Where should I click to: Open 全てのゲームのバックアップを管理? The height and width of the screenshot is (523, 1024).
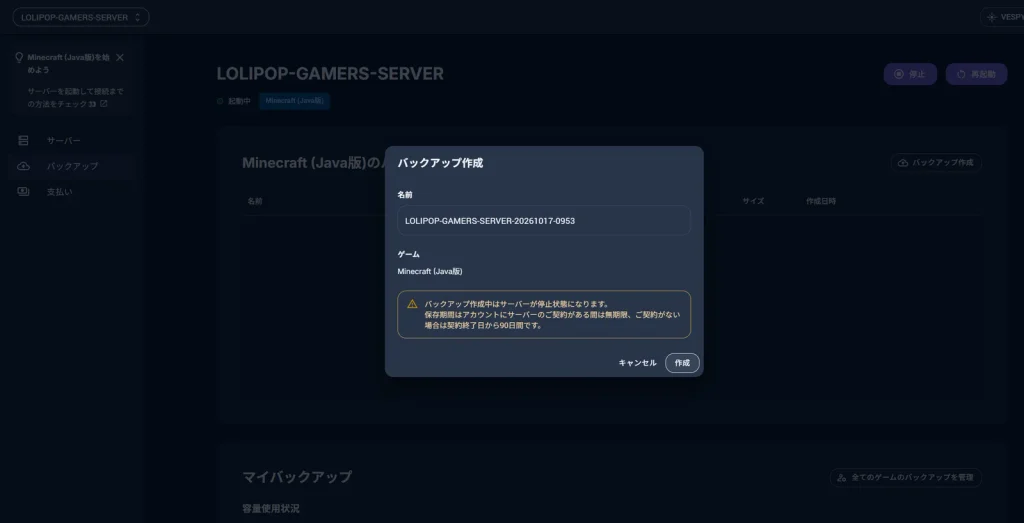[905, 477]
